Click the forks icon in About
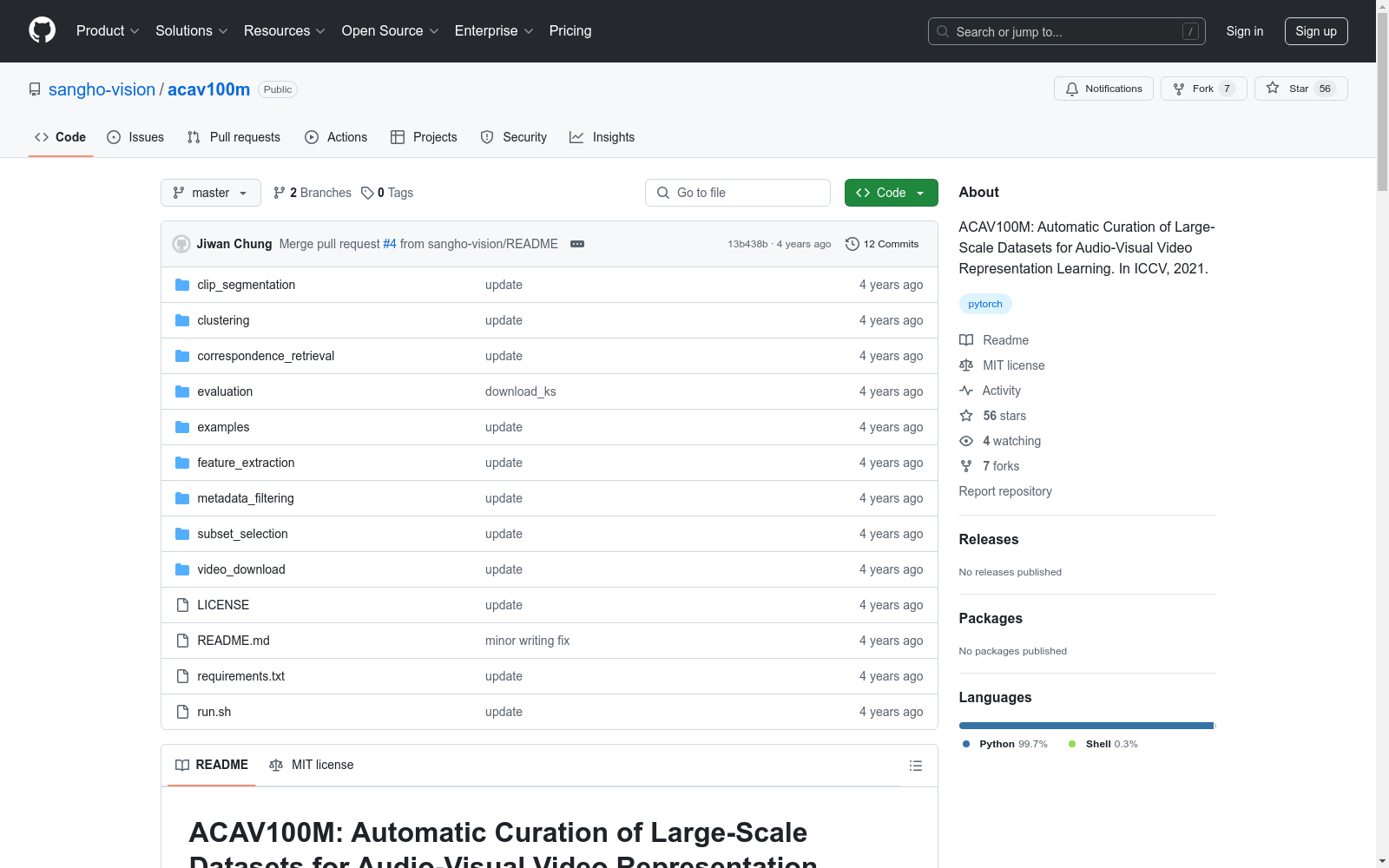The image size is (1389, 868). pos(966,466)
